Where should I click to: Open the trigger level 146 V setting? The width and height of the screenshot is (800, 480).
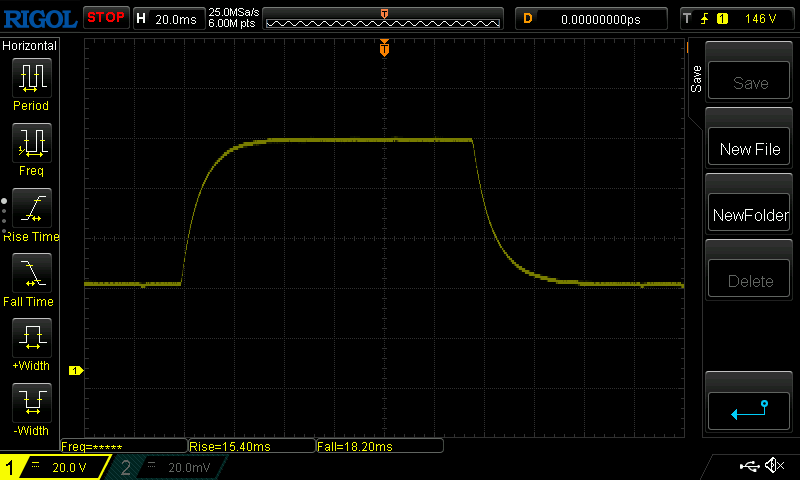pyautogui.click(x=738, y=18)
